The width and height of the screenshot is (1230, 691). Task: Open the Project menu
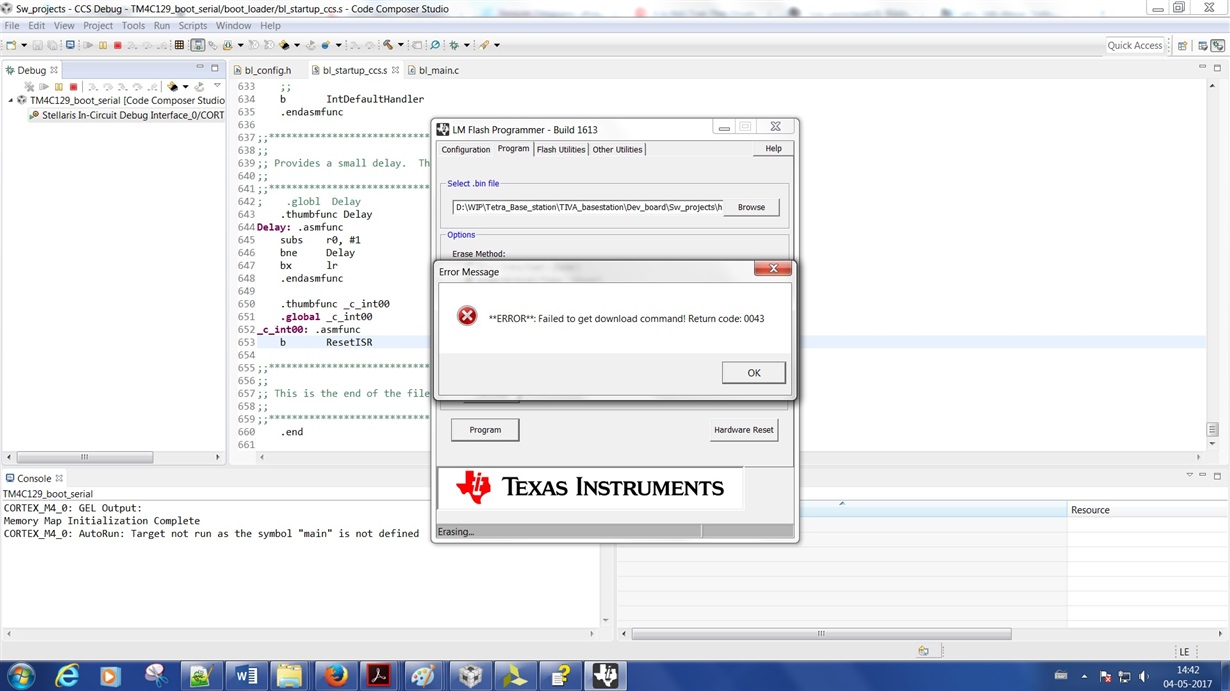click(98, 25)
